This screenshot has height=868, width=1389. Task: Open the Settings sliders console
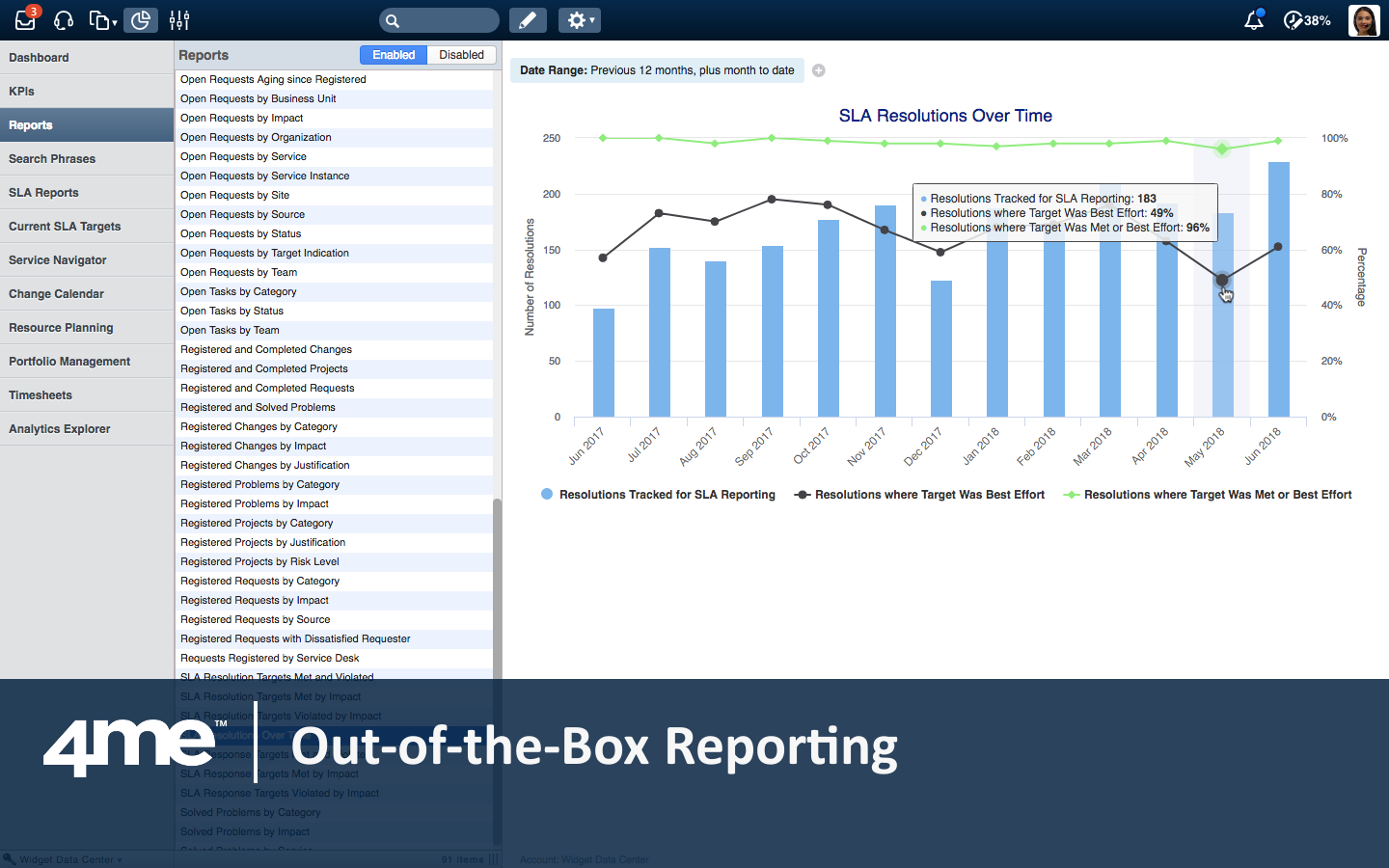pos(179,20)
